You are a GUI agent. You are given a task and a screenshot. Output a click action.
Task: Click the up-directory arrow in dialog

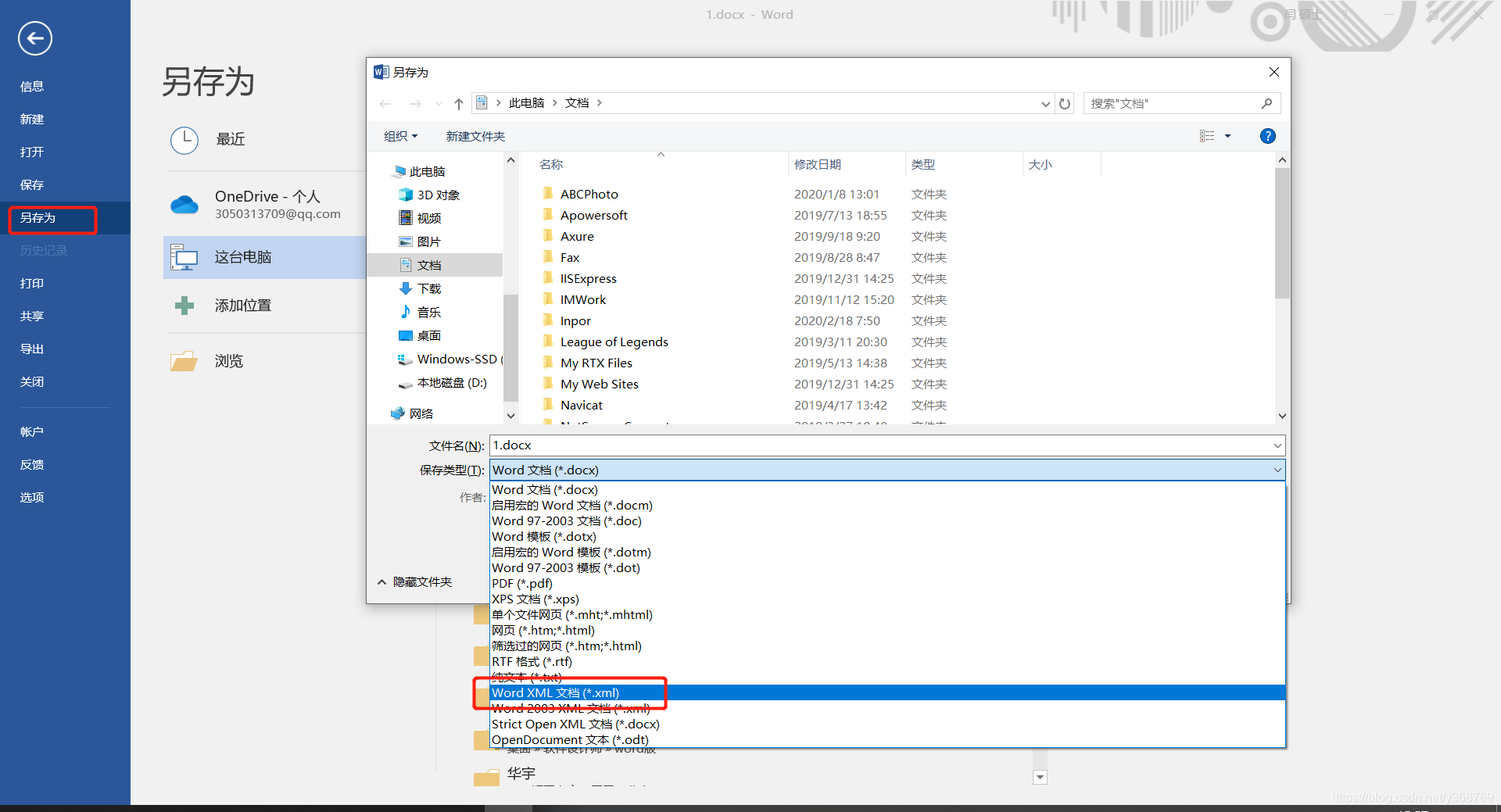click(459, 103)
